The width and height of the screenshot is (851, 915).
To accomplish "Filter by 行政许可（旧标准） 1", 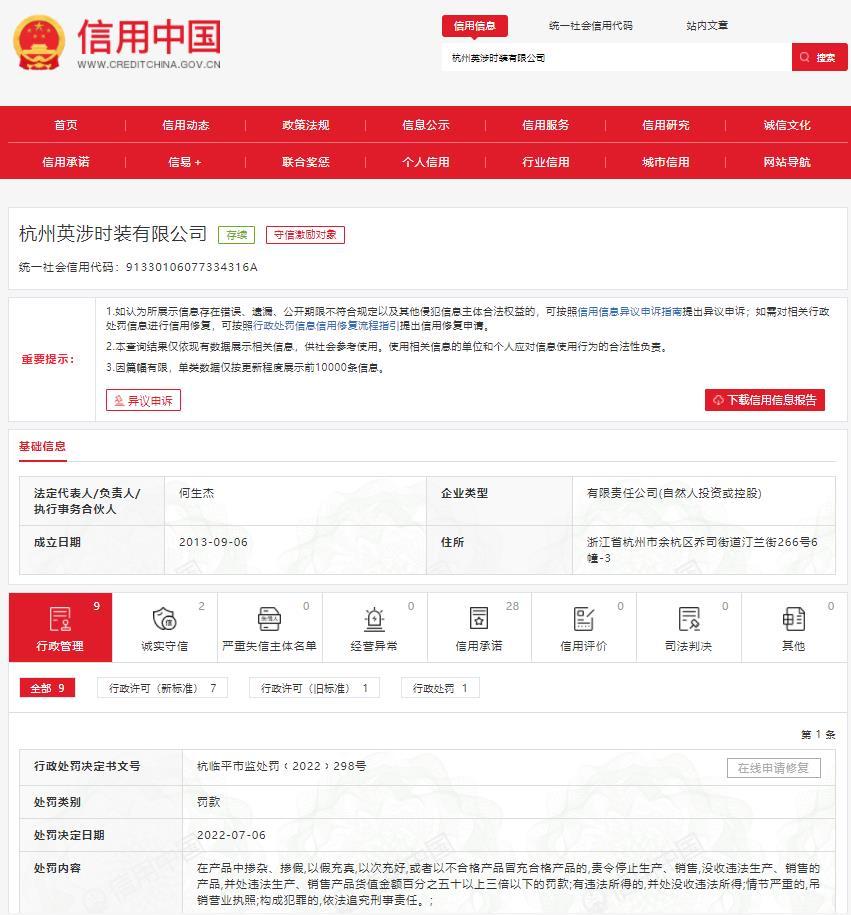I will coord(314,688).
